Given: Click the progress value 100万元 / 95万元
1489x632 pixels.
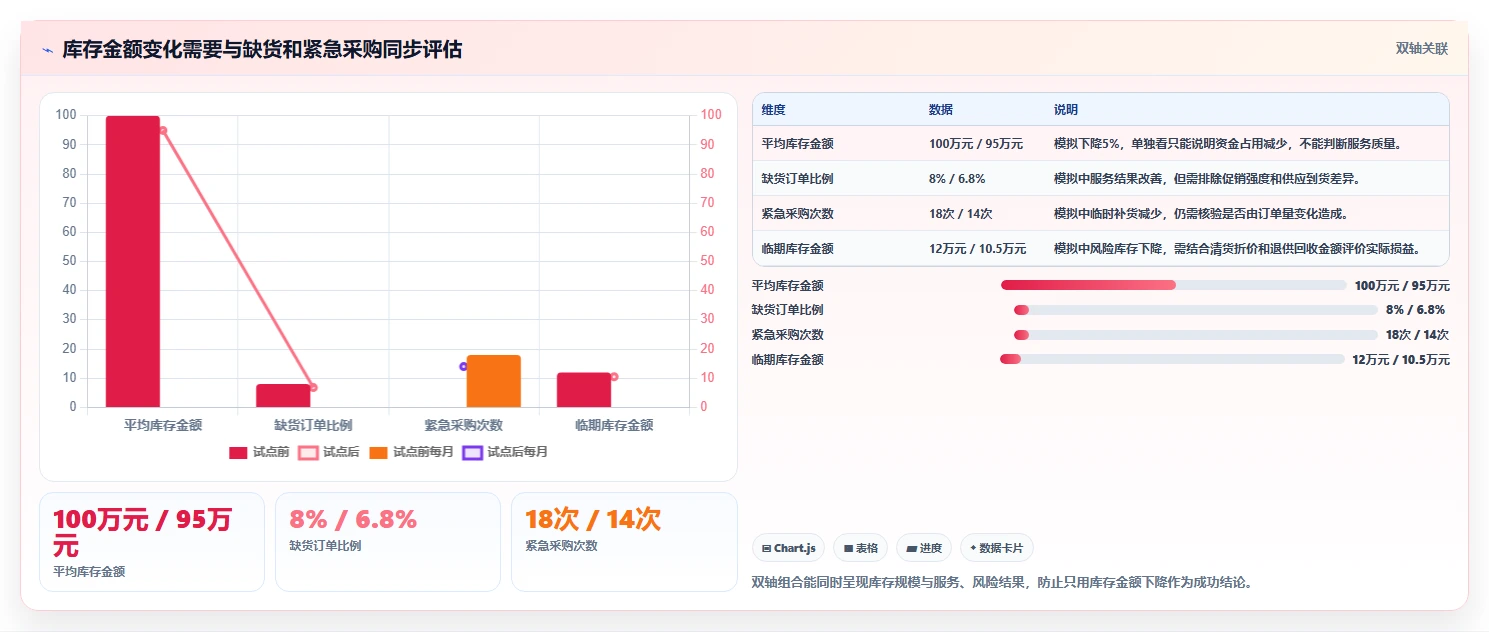Looking at the screenshot, I should pyautogui.click(x=1402, y=285).
